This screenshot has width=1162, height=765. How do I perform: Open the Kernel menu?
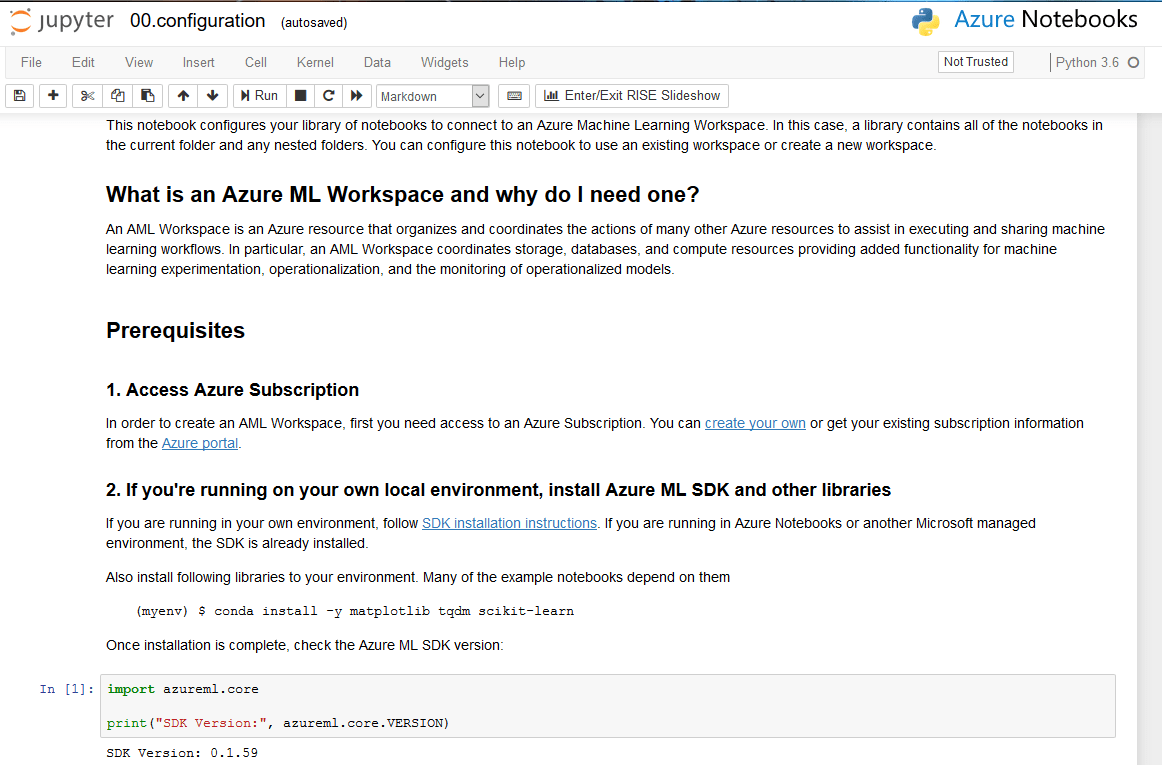(315, 62)
